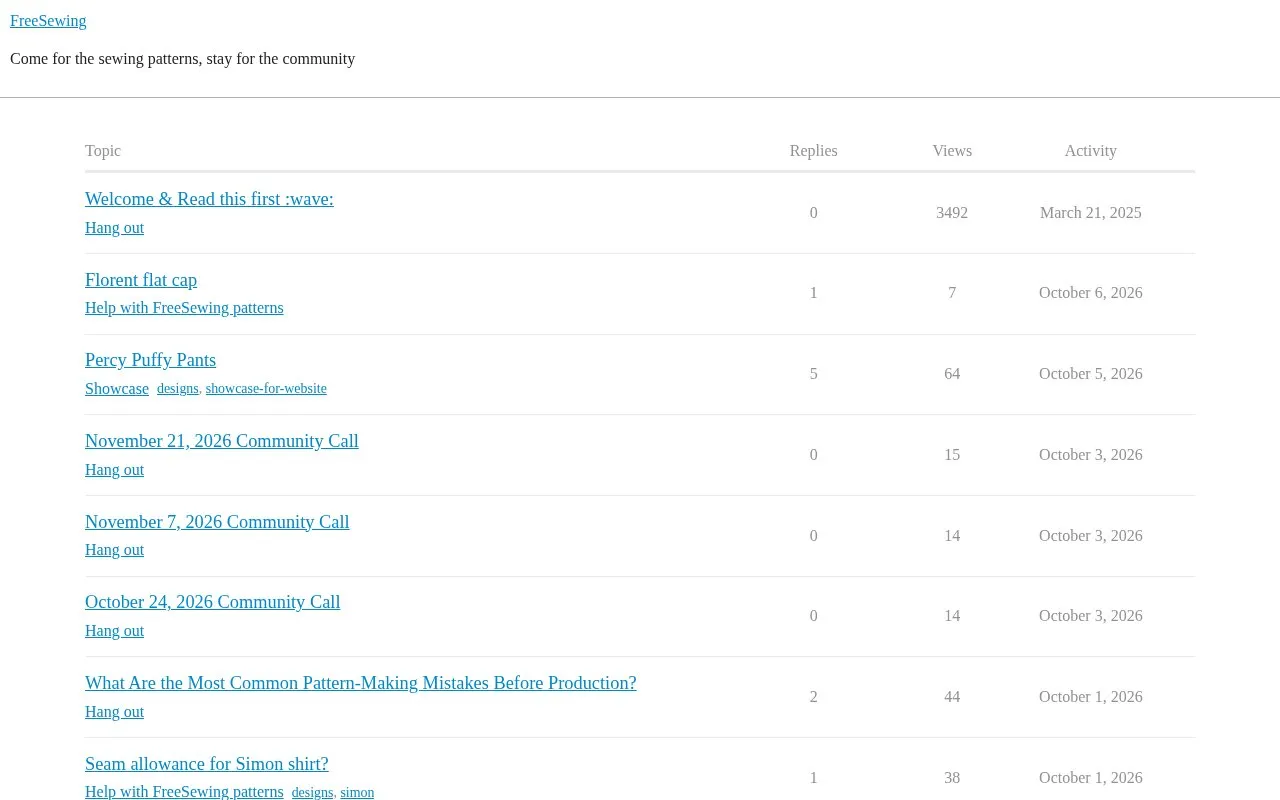Click Hang out category under Welcome topic
This screenshot has width=1280, height=800.
pos(114,228)
